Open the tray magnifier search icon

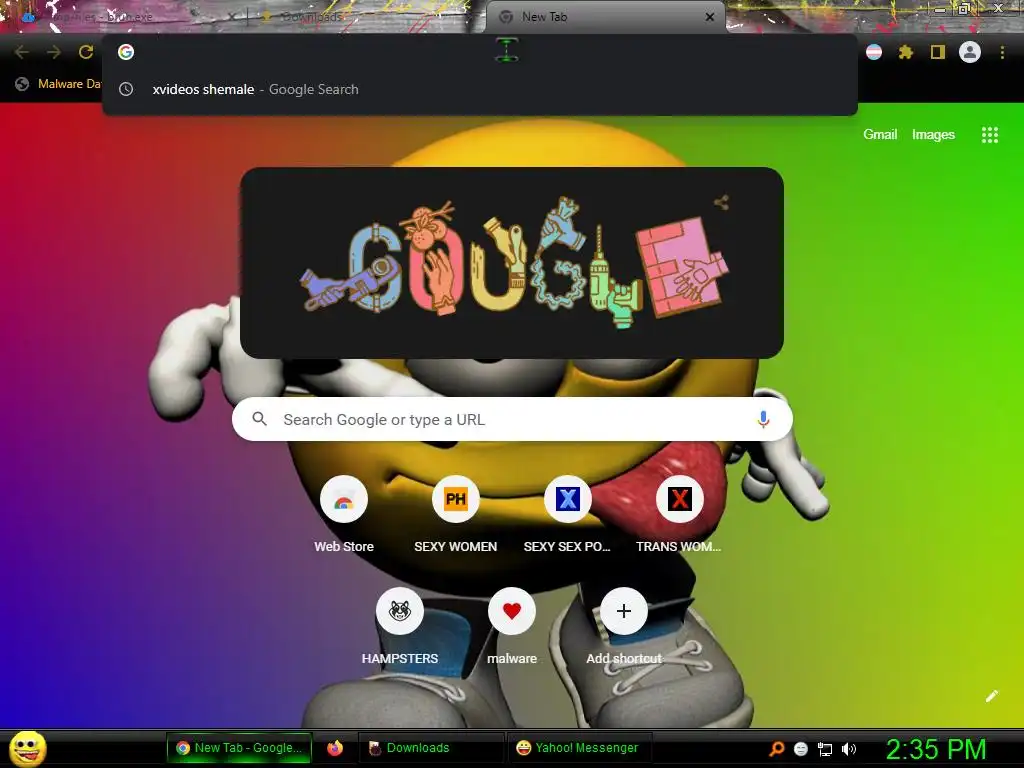[776, 748]
